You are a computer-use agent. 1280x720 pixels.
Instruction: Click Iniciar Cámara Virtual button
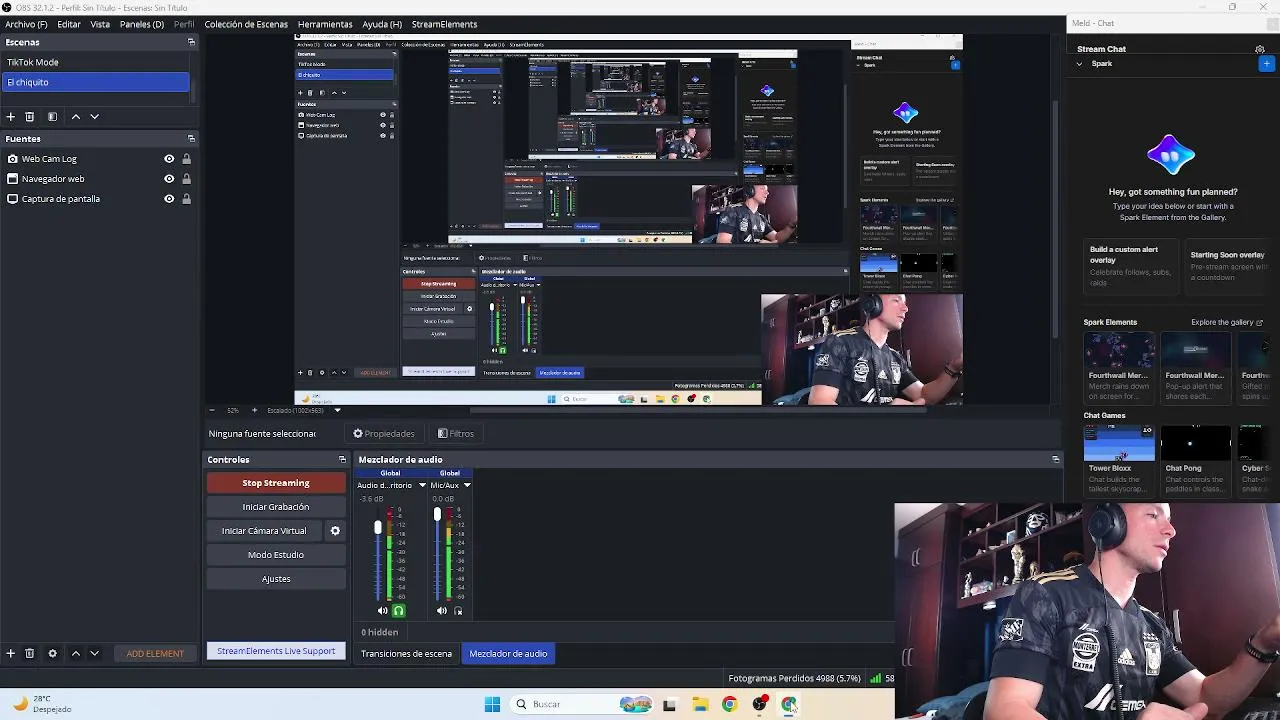click(264, 531)
